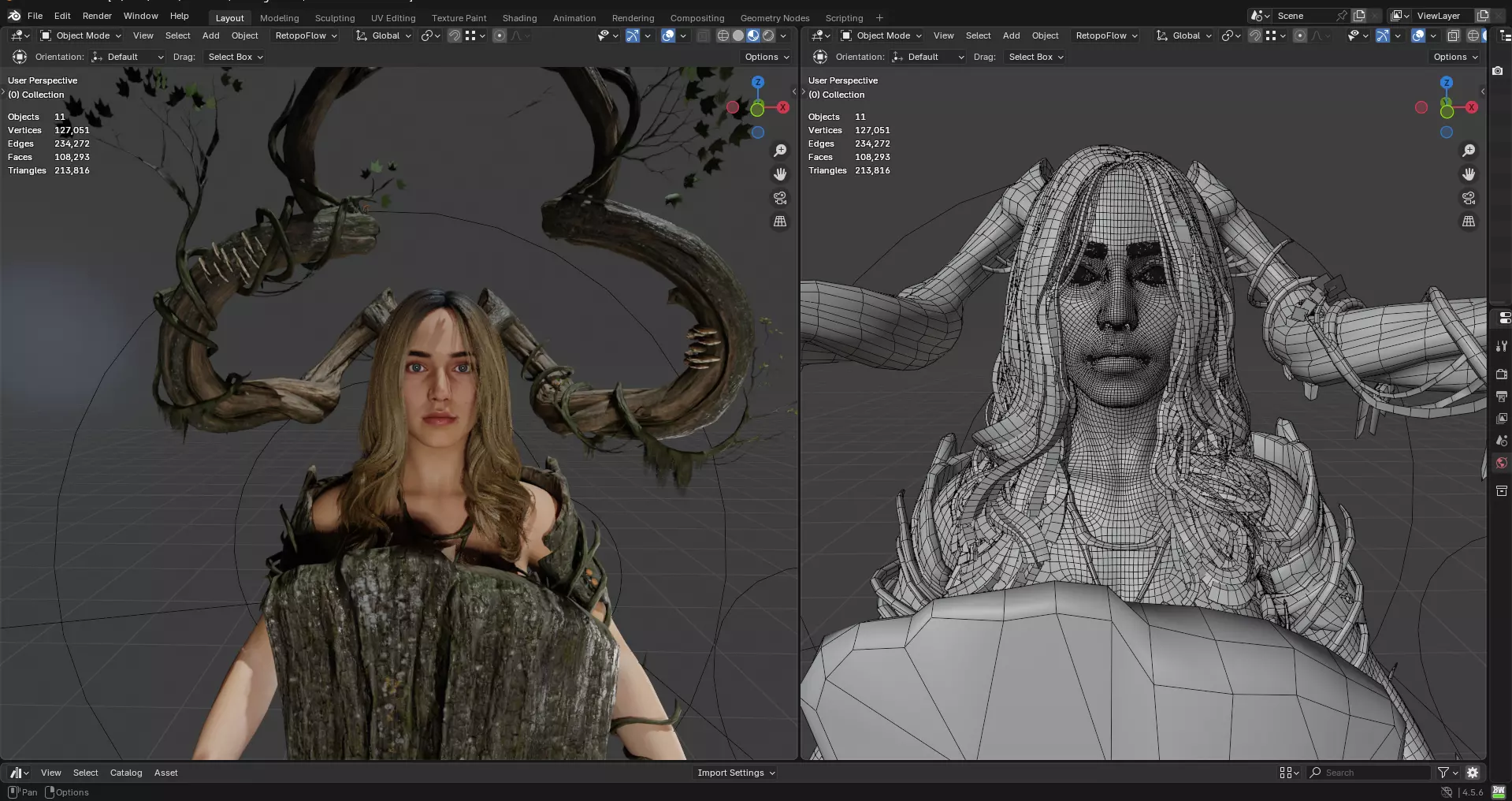Screen dimensions: 1512x801
Task: Open the Collection properties tab
Action: (x=1502, y=490)
